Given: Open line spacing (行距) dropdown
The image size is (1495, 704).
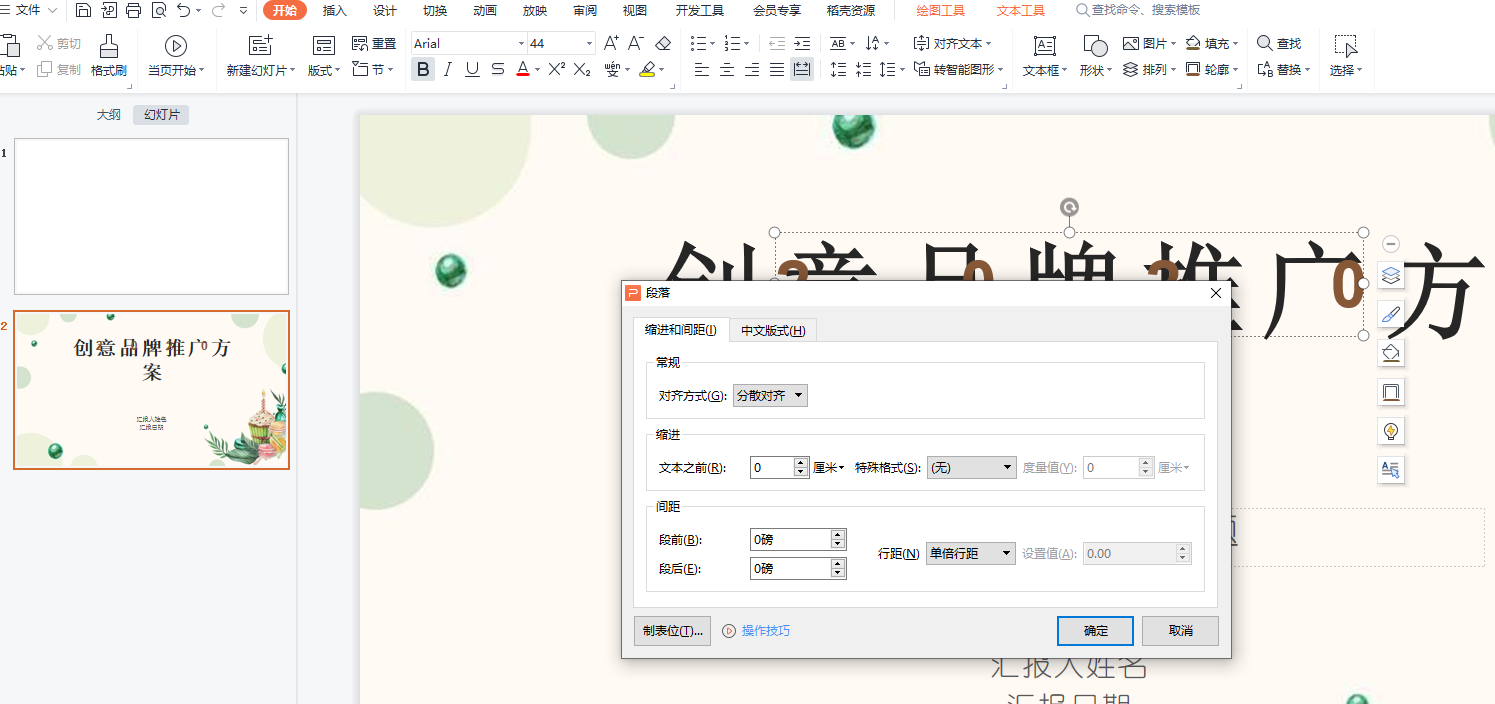Looking at the screenshot, I should [970, 553].
